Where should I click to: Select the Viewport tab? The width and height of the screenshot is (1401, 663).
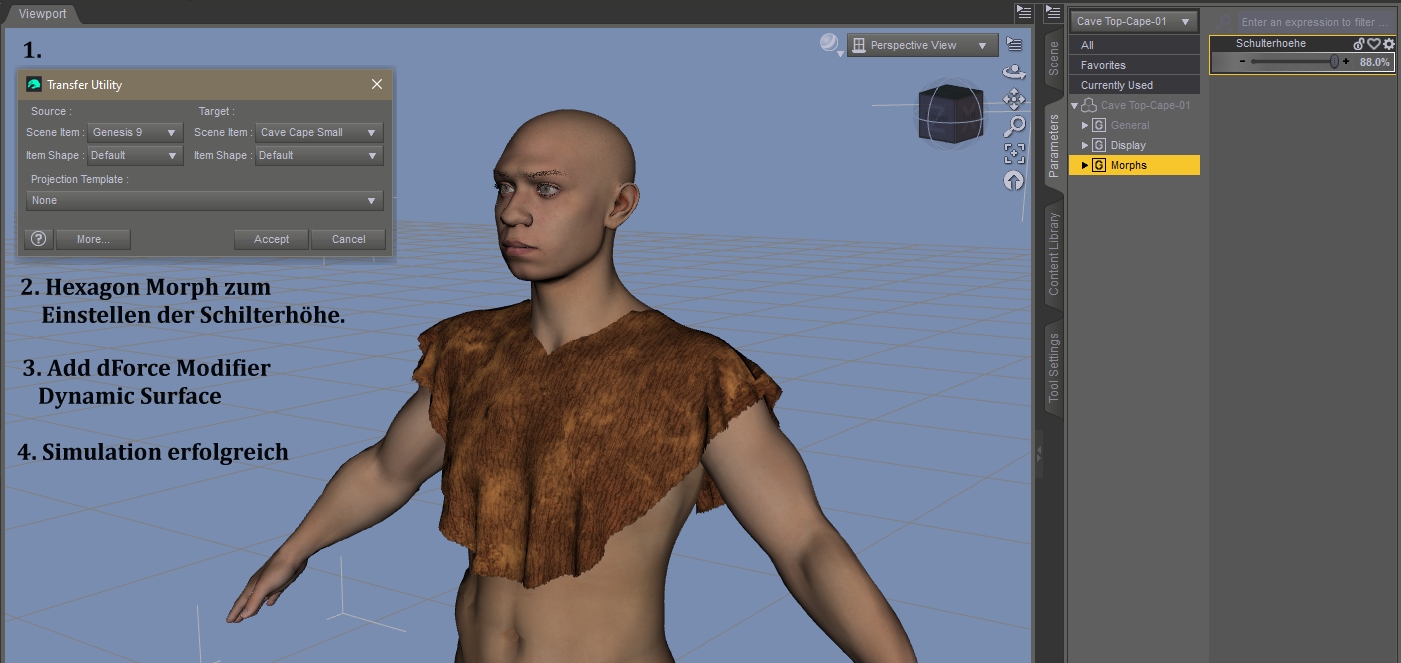pyautogui.click(x=41, y=13)
